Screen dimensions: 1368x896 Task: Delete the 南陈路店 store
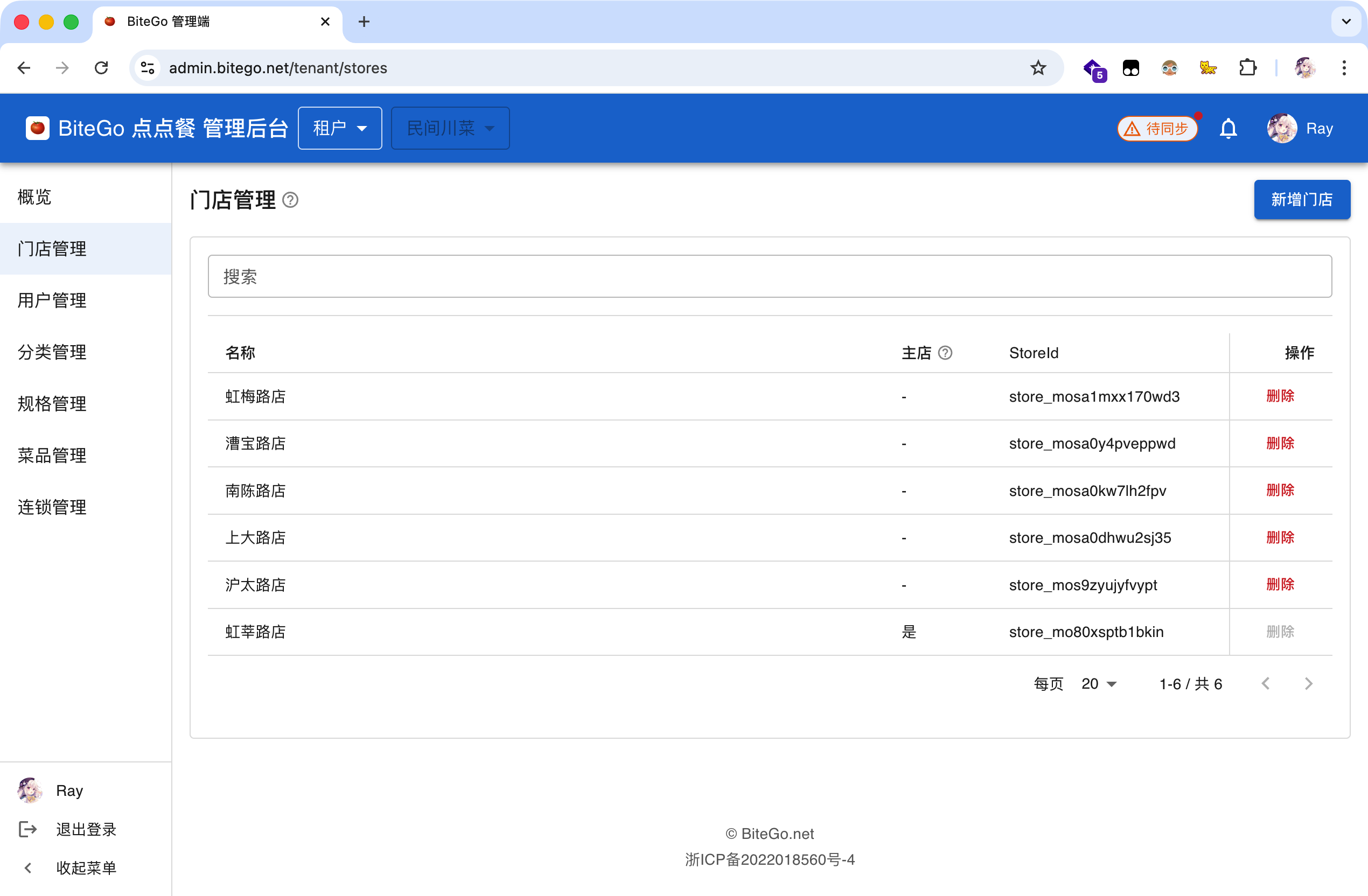click(1280, 490)
